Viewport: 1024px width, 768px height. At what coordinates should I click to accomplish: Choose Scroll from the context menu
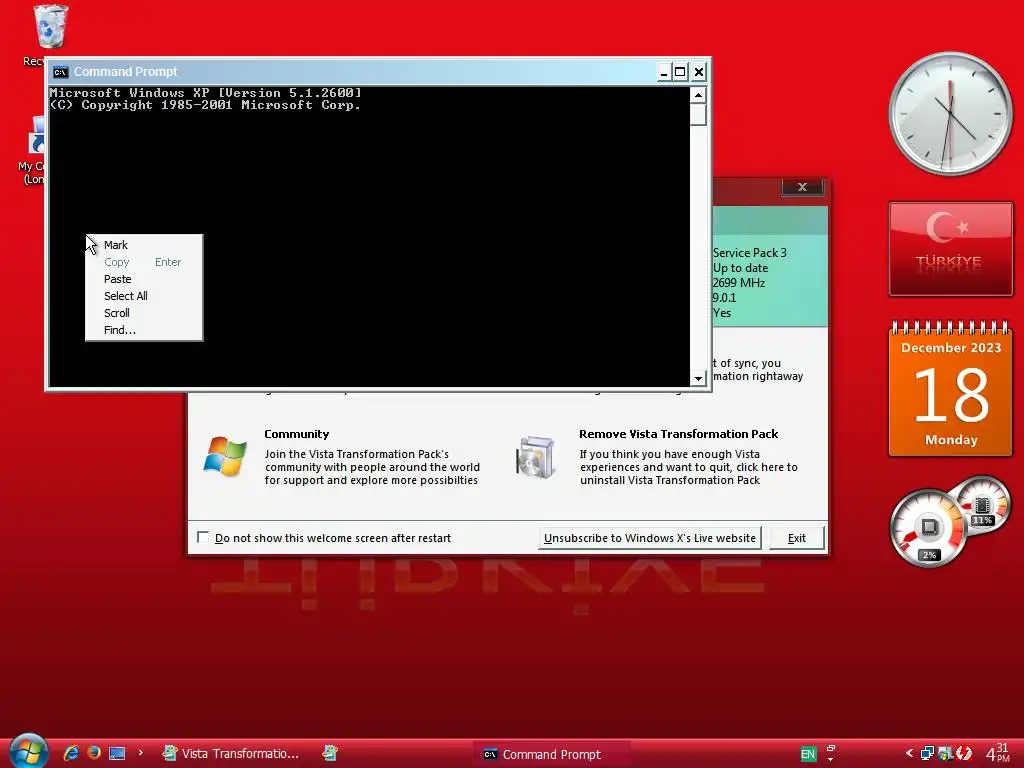click(x=144, y=313)
